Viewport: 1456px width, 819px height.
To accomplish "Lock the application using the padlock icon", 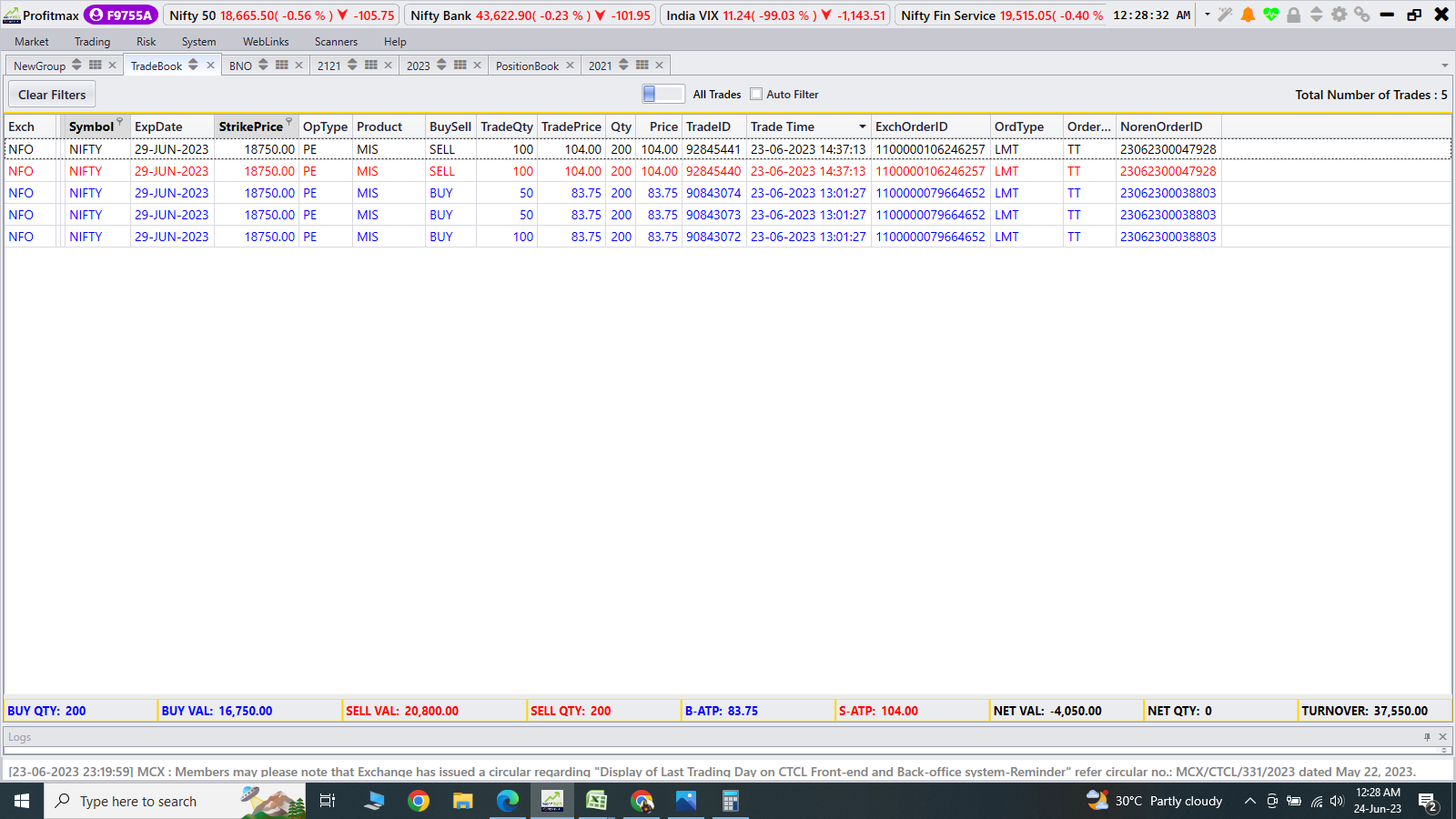I will (x=1293, y=15).
